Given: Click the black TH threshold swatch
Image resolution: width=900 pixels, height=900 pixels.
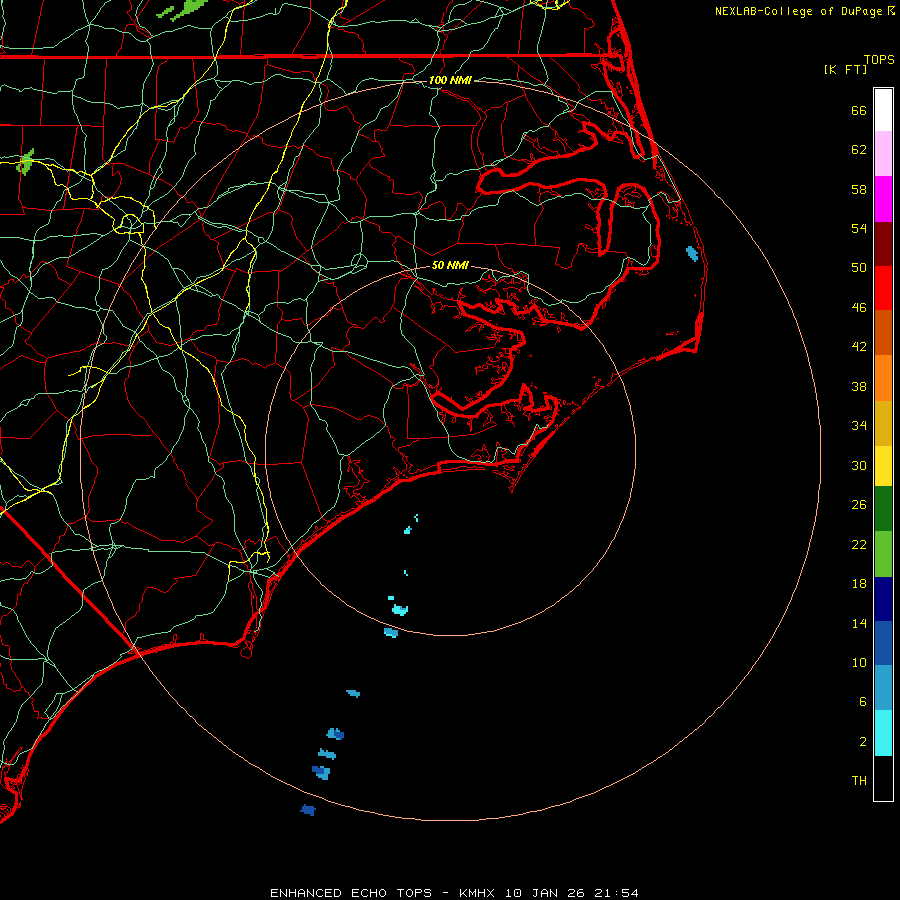Looking at the screenshot, I should (x=883, y=778).
